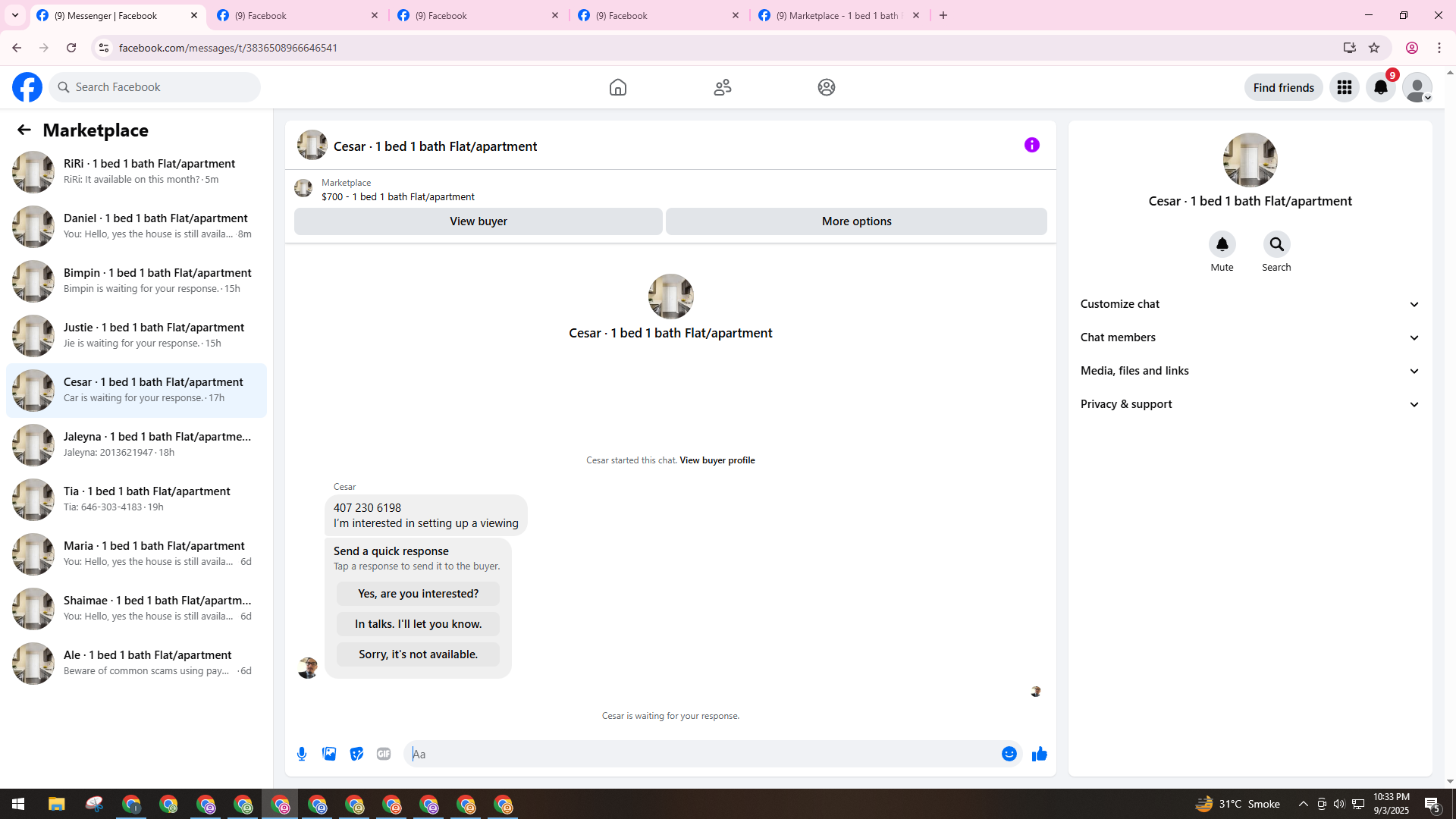This screenshot has height=819, width=1456.
Task: Click the More options button
Action: click(857, 221)
